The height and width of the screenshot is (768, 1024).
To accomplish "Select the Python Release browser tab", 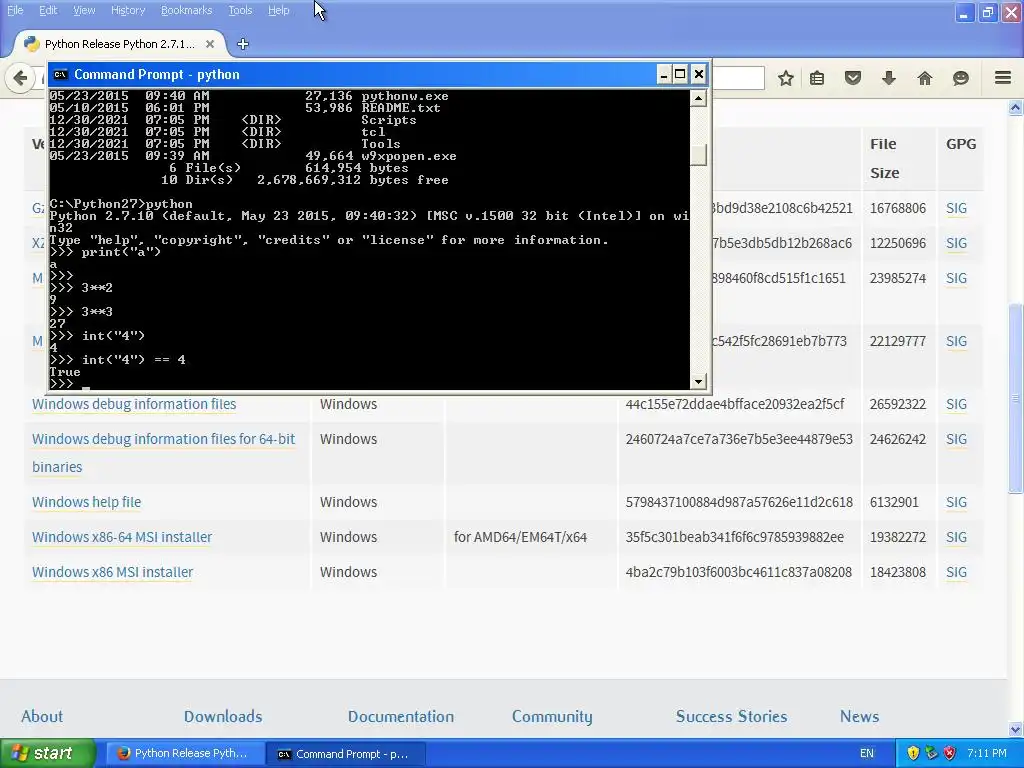I will click(x=120, y=44).
